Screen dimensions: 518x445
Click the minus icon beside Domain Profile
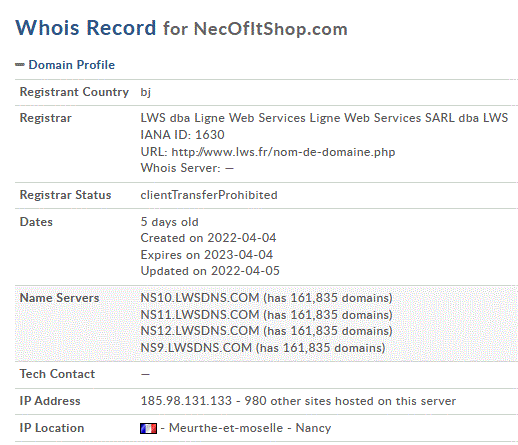[20, 65]
